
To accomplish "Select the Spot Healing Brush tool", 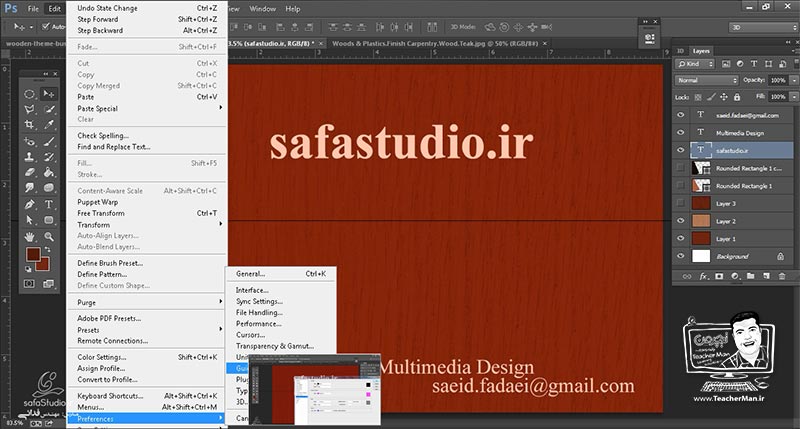I will pyautogui.click(x=30, y=141).
